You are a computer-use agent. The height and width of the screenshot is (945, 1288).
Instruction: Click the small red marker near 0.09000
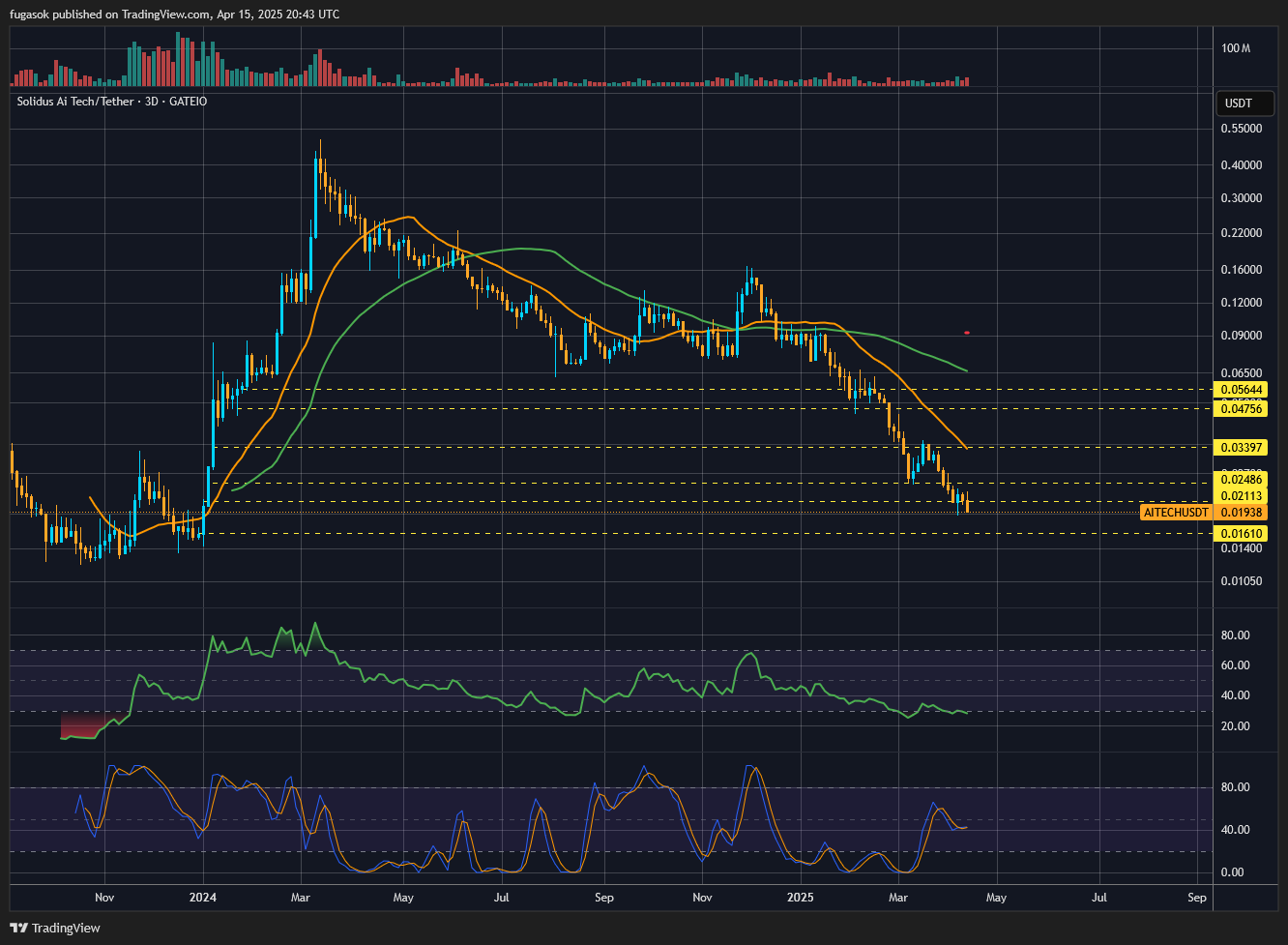[967, 333]
